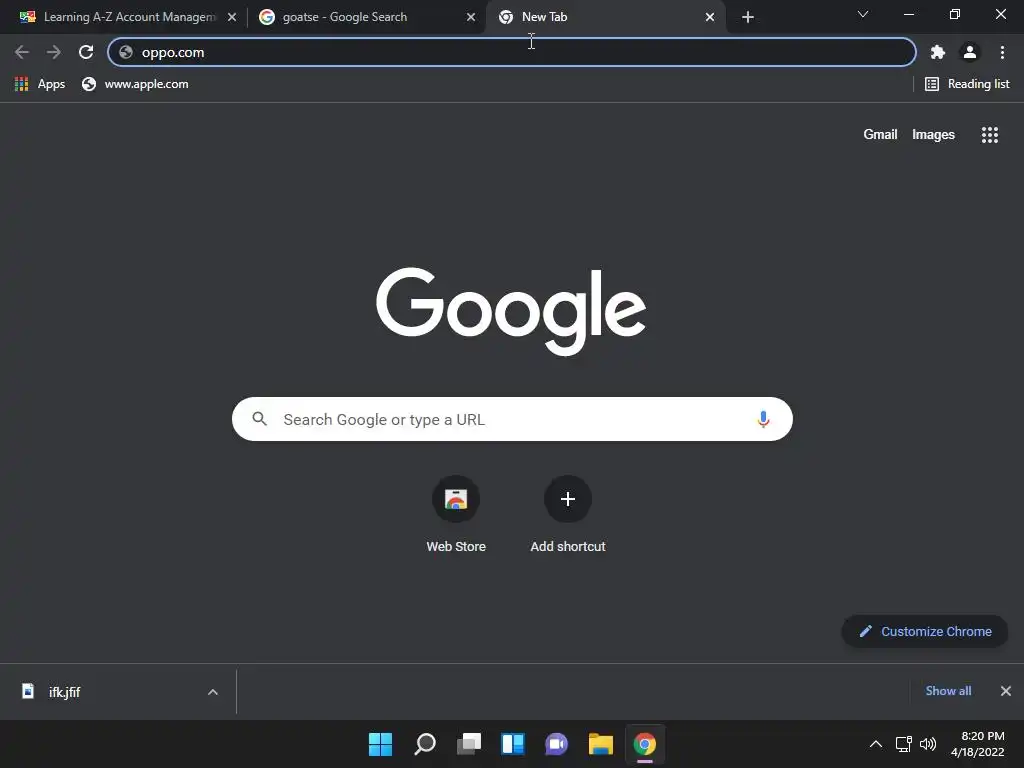Viewport: 1024px width, 768px height.
Task: Click Add shortcut tile
Action: [x=568, y=516]
